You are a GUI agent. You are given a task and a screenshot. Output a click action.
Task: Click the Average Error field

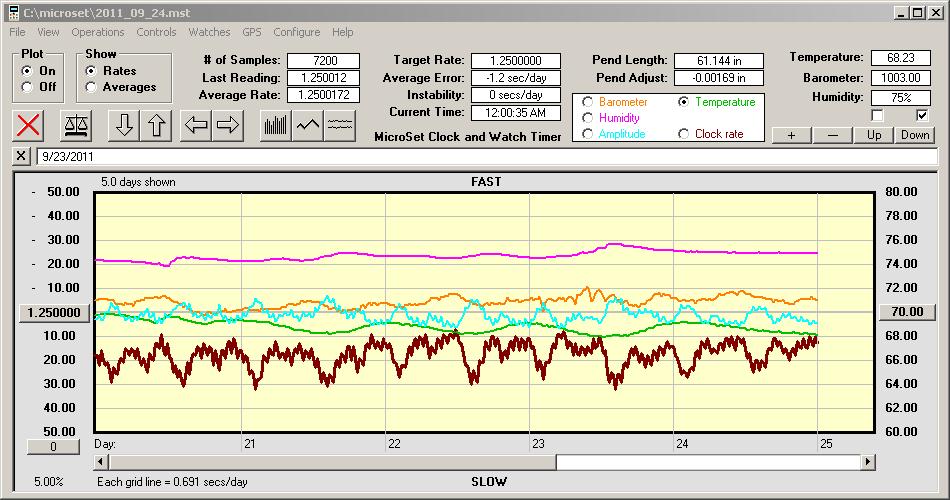(516, 78)
